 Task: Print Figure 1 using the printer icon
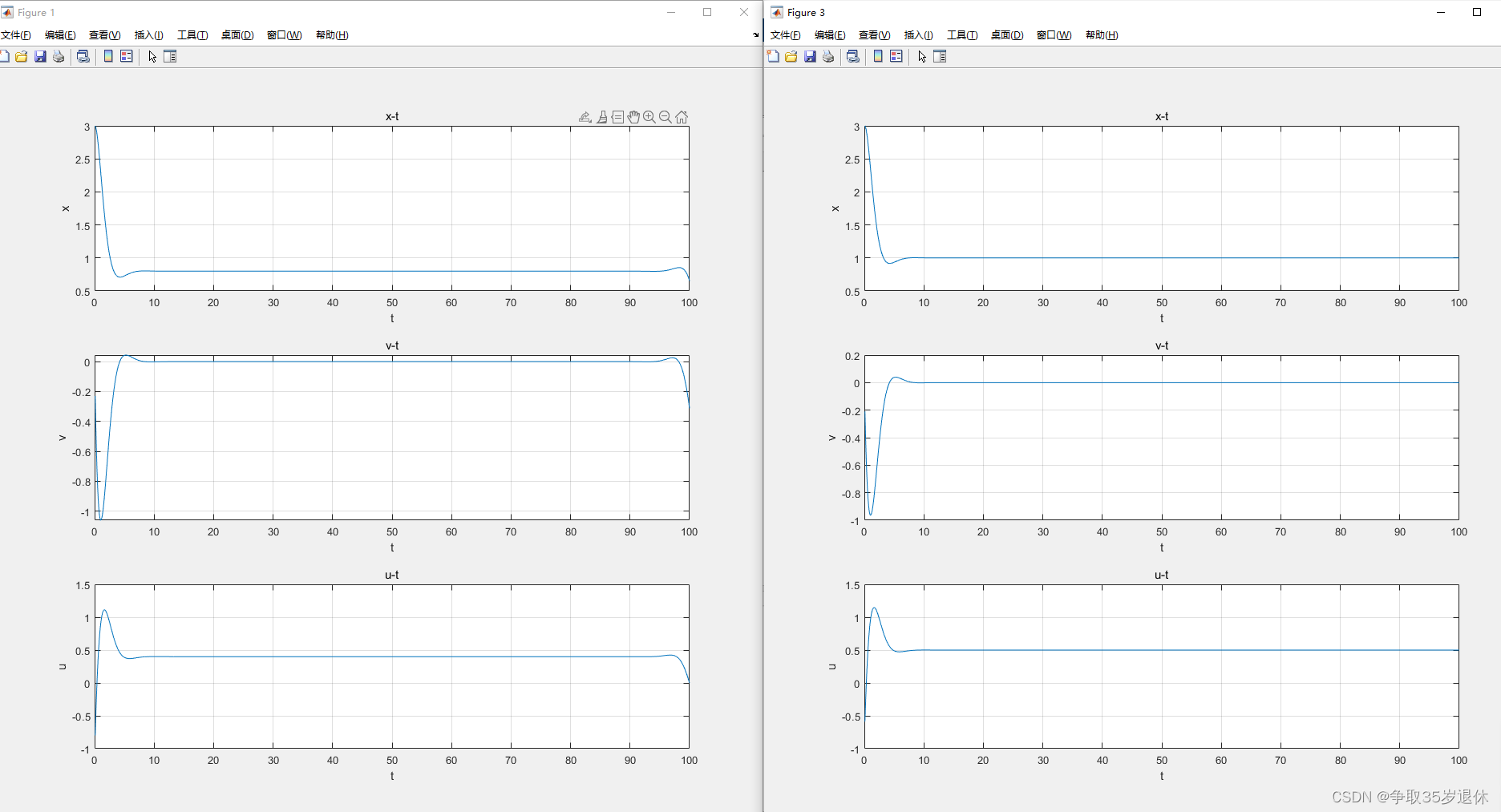[x=59, y=56]
